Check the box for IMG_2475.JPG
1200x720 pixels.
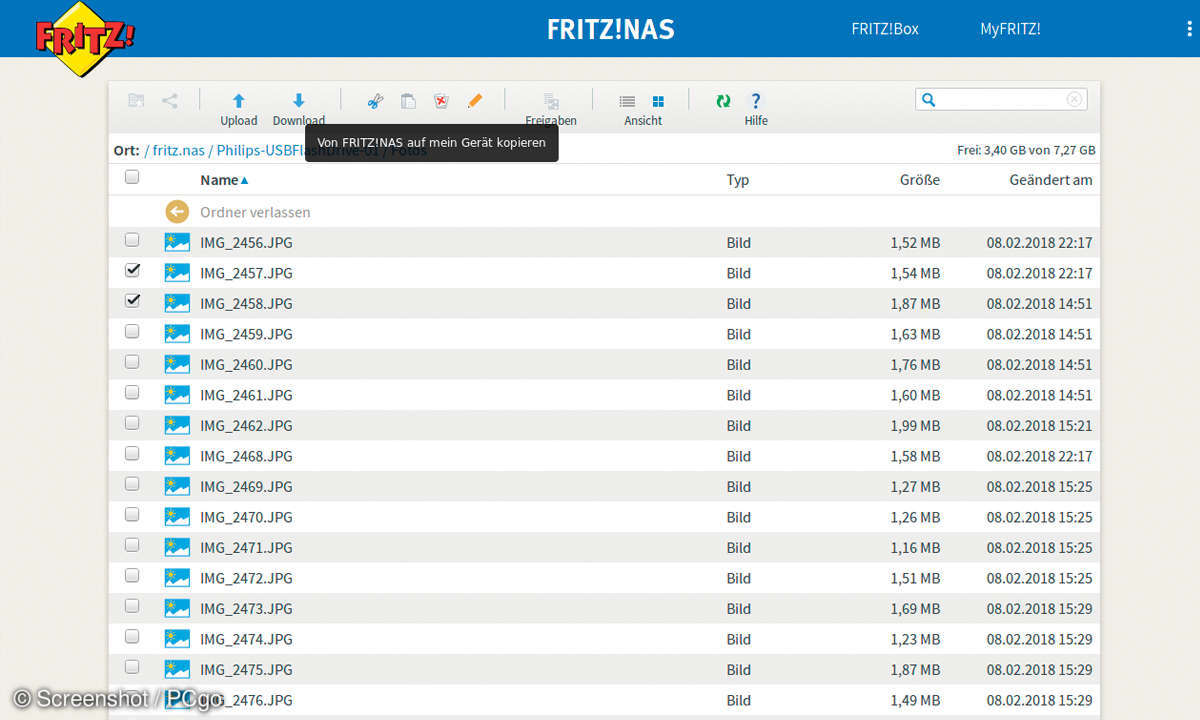[x=132, y=667]
